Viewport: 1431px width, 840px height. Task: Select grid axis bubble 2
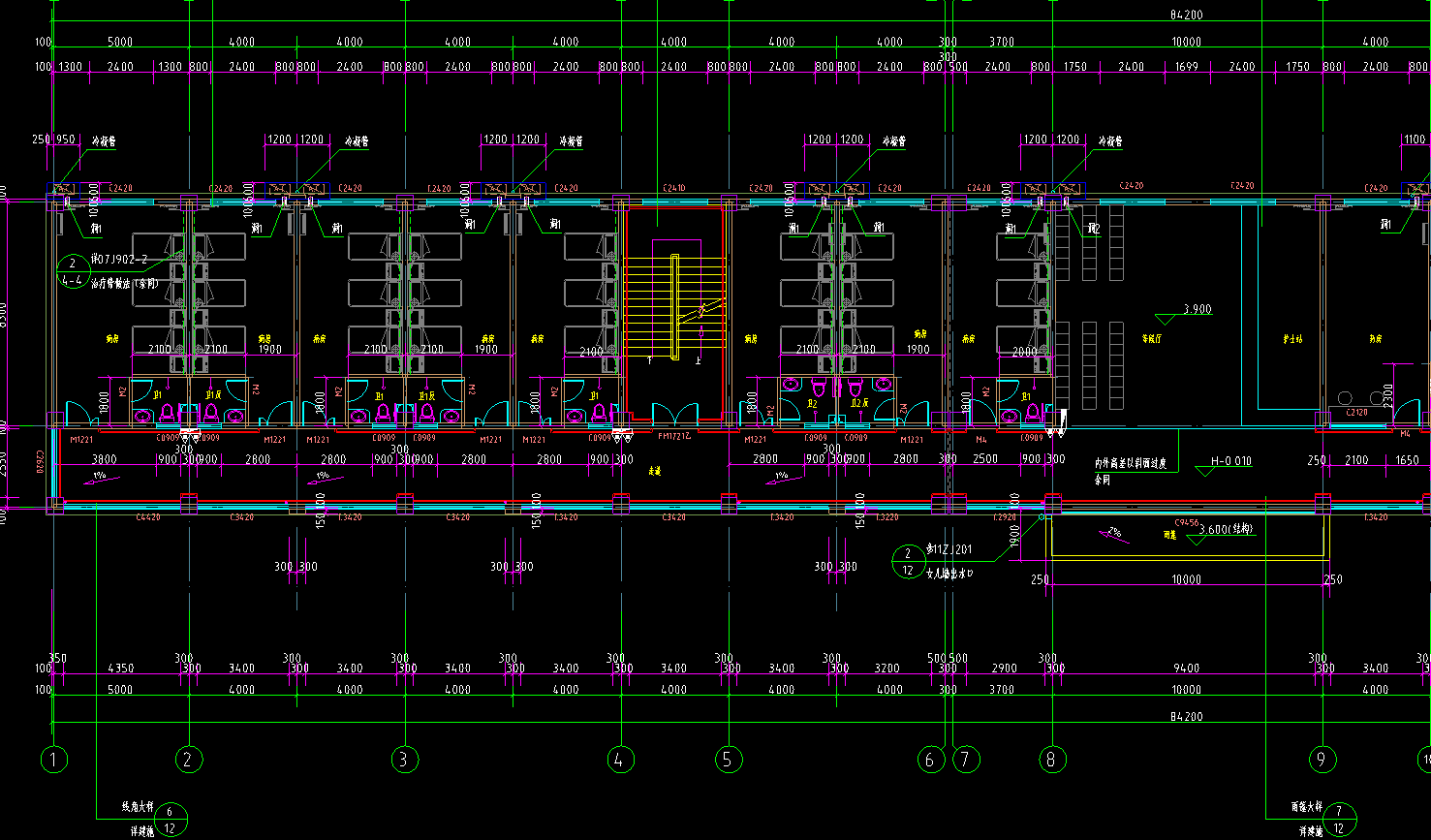tap(188, 760)
